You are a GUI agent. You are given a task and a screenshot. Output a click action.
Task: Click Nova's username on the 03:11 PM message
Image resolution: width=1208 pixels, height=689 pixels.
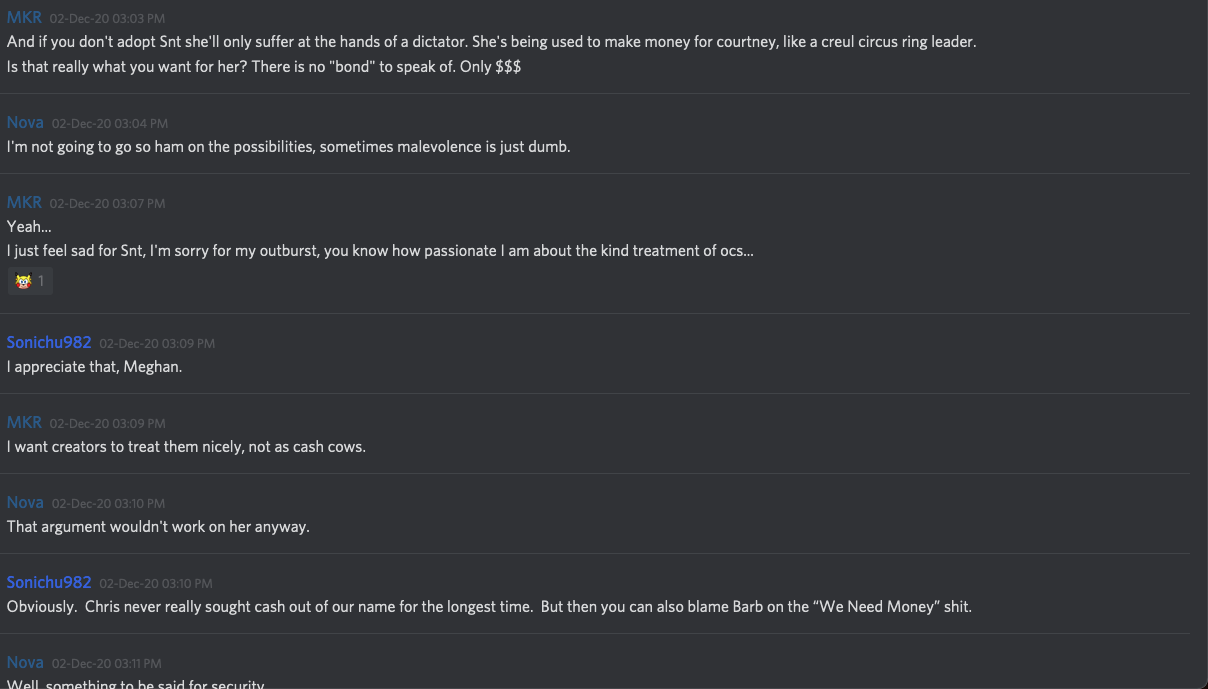25,662
